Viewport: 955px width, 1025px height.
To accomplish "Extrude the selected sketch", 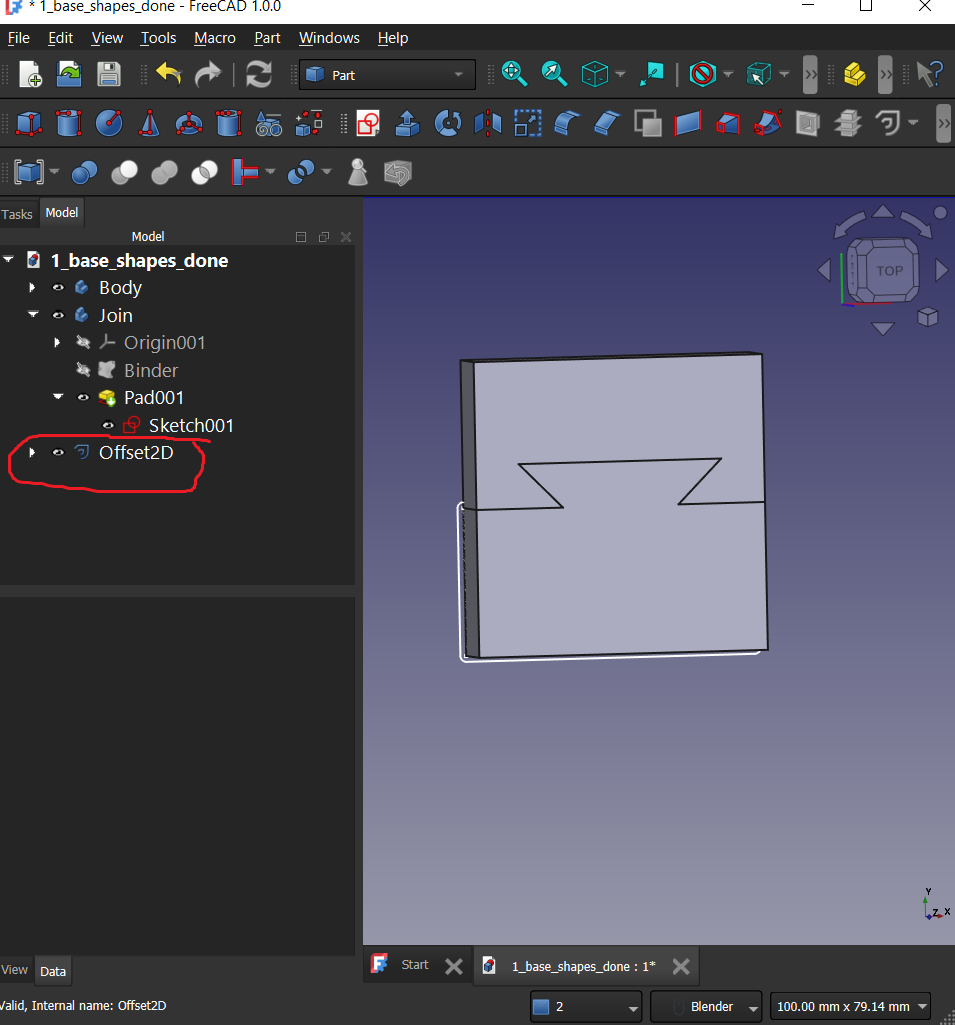I will click(x=407, y=123).
